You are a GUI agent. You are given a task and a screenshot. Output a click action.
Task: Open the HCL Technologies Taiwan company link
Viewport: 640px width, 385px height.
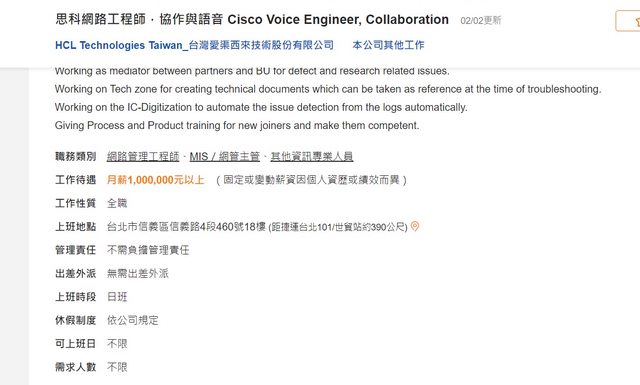pyautogui.click(x=194, y=45)
